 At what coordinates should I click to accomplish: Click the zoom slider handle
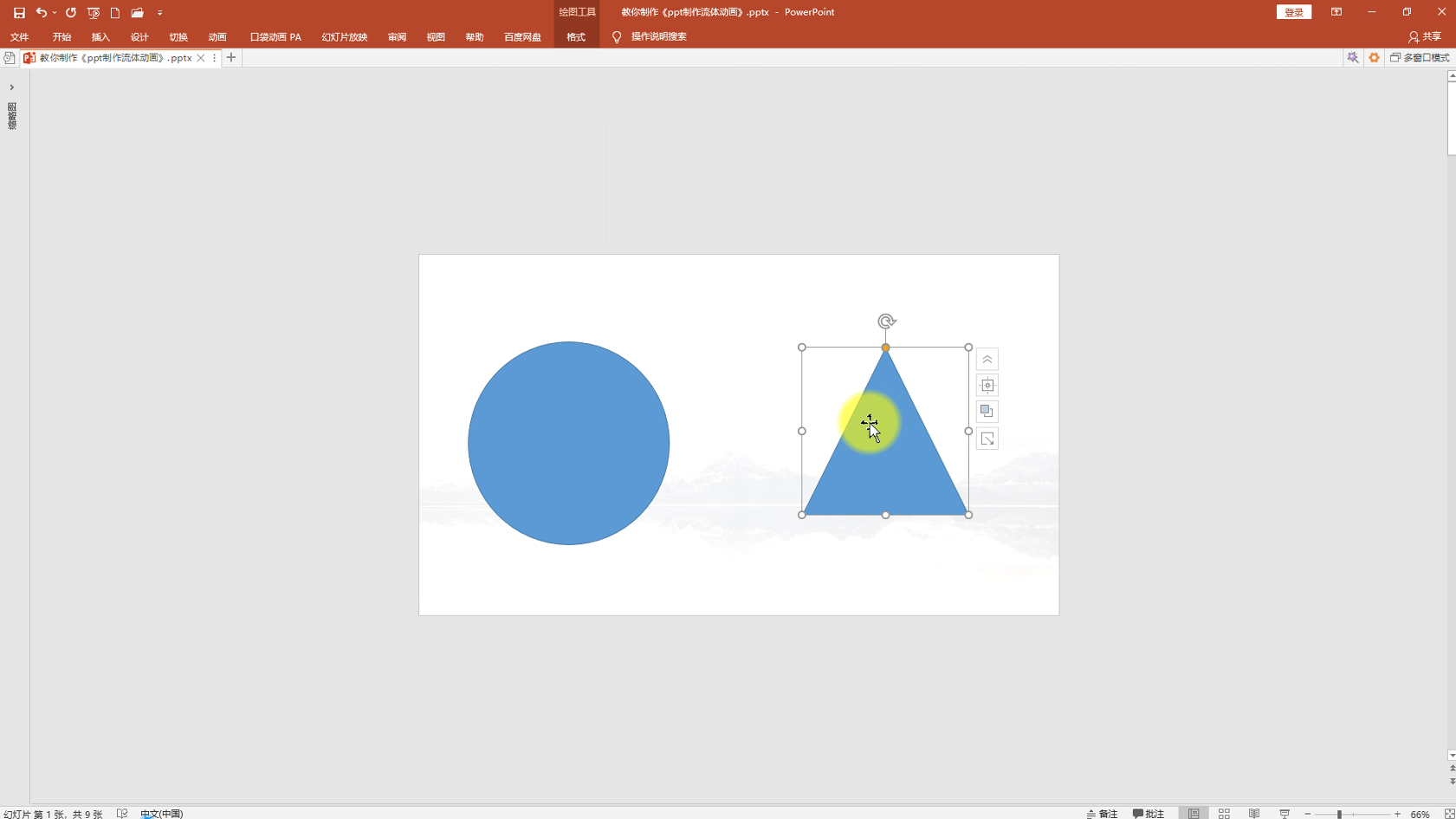(1339, 814)
